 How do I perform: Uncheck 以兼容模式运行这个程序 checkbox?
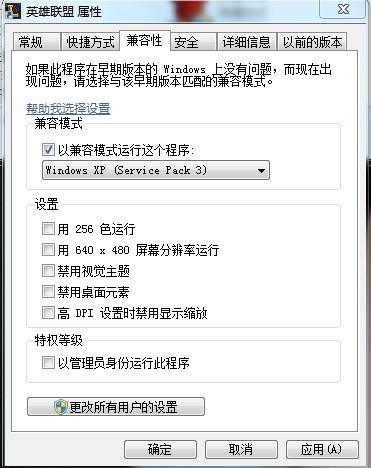(x=48, y=149)
